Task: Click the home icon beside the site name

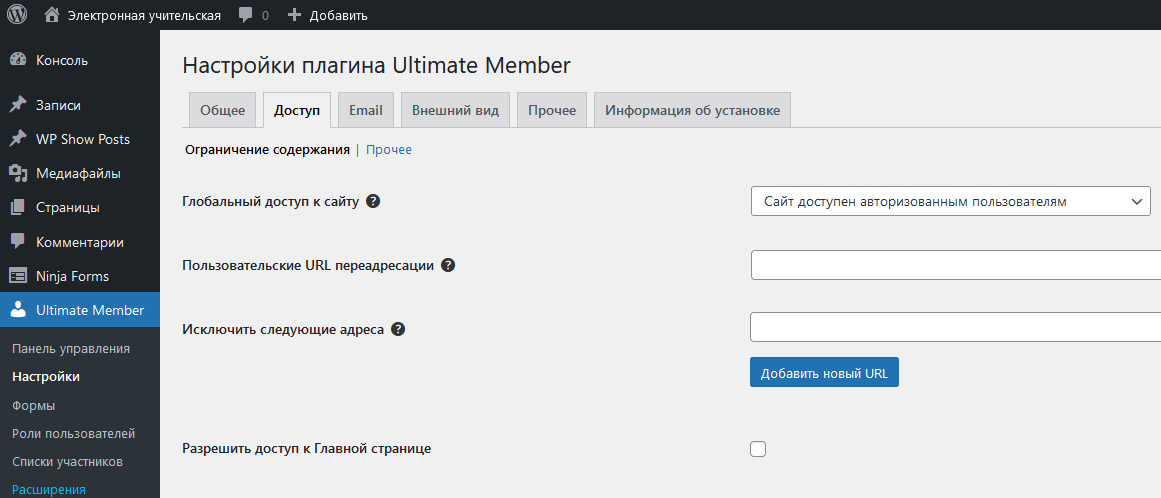Action: pyautogui.click(x=52, y=15)
